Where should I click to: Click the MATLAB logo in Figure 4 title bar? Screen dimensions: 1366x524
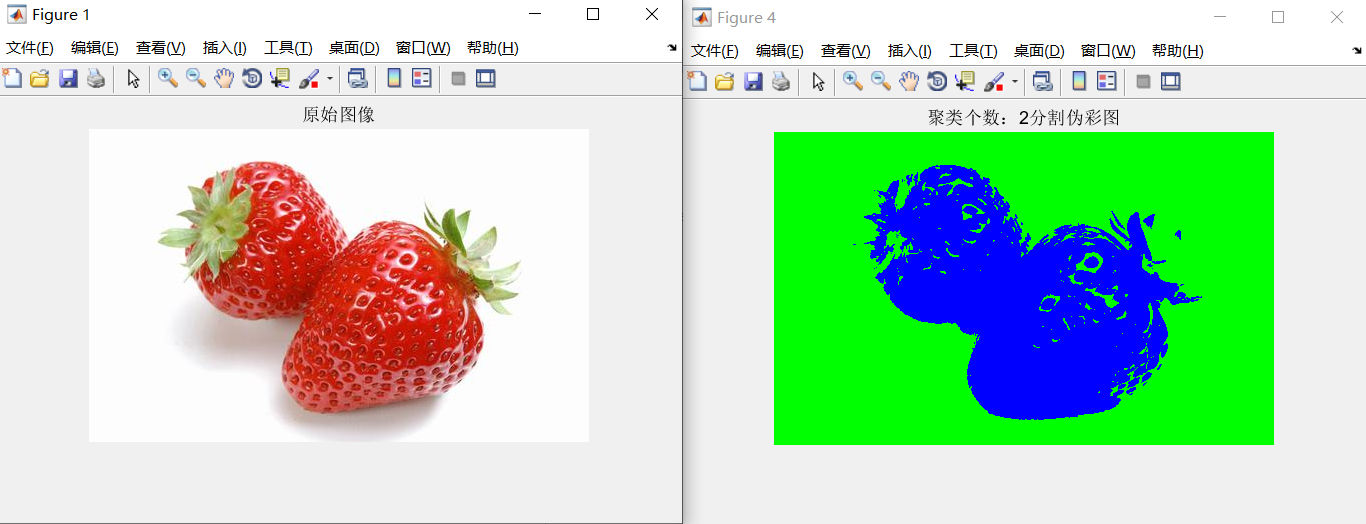702,17
